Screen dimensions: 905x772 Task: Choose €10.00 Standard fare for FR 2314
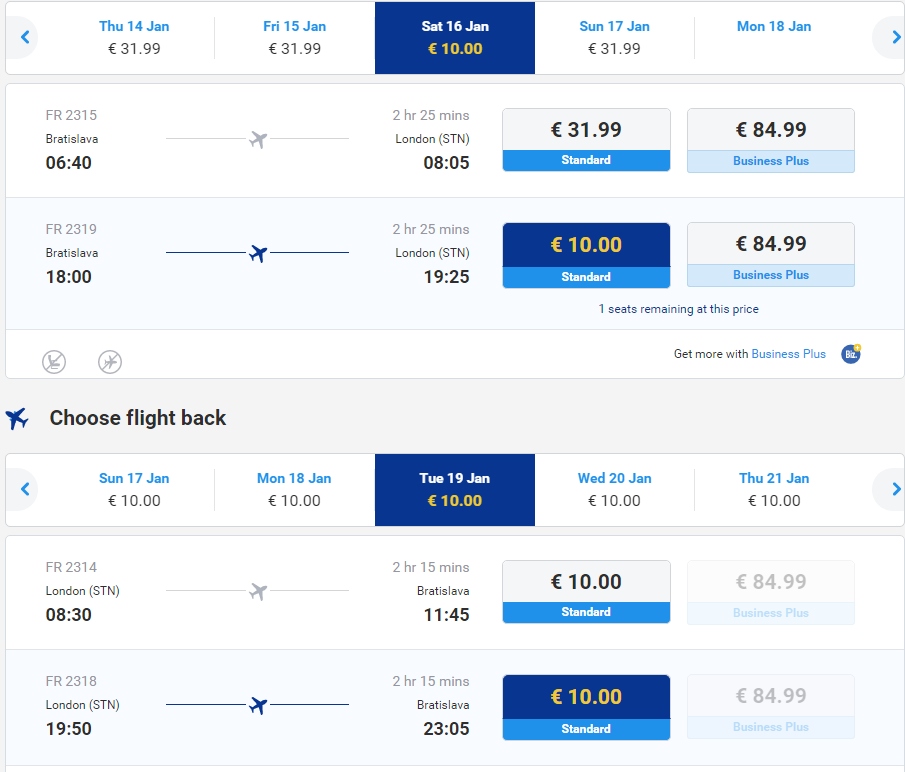click(586, 592)
